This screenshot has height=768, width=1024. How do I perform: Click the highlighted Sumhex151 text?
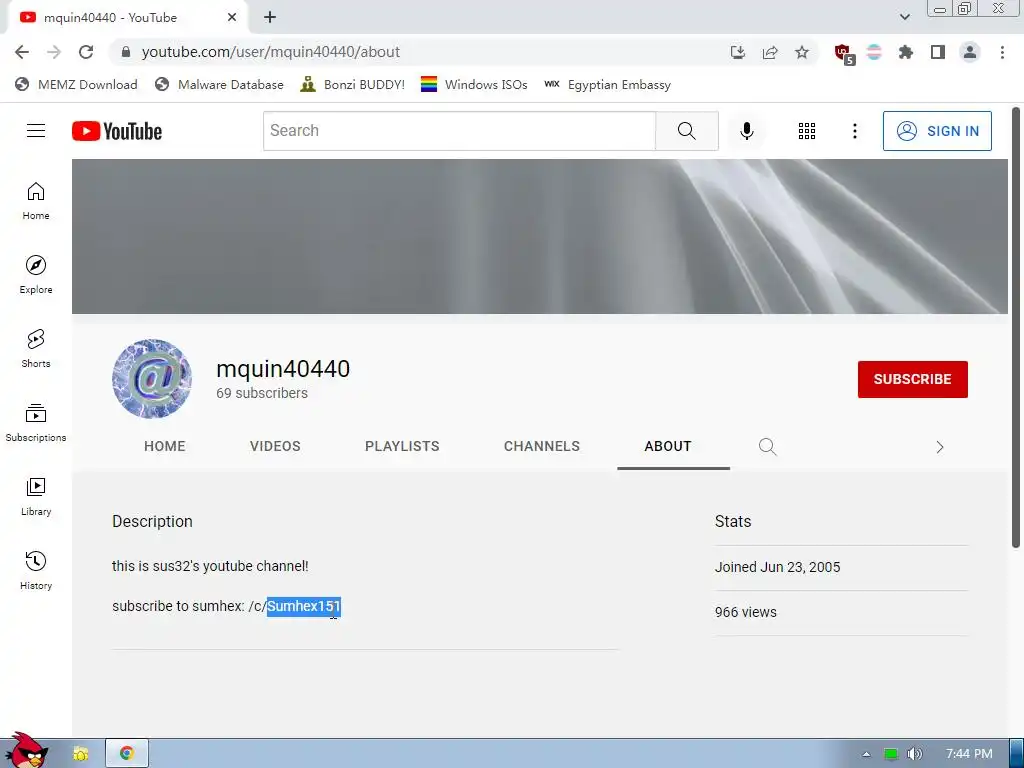(x=304, y=606)
